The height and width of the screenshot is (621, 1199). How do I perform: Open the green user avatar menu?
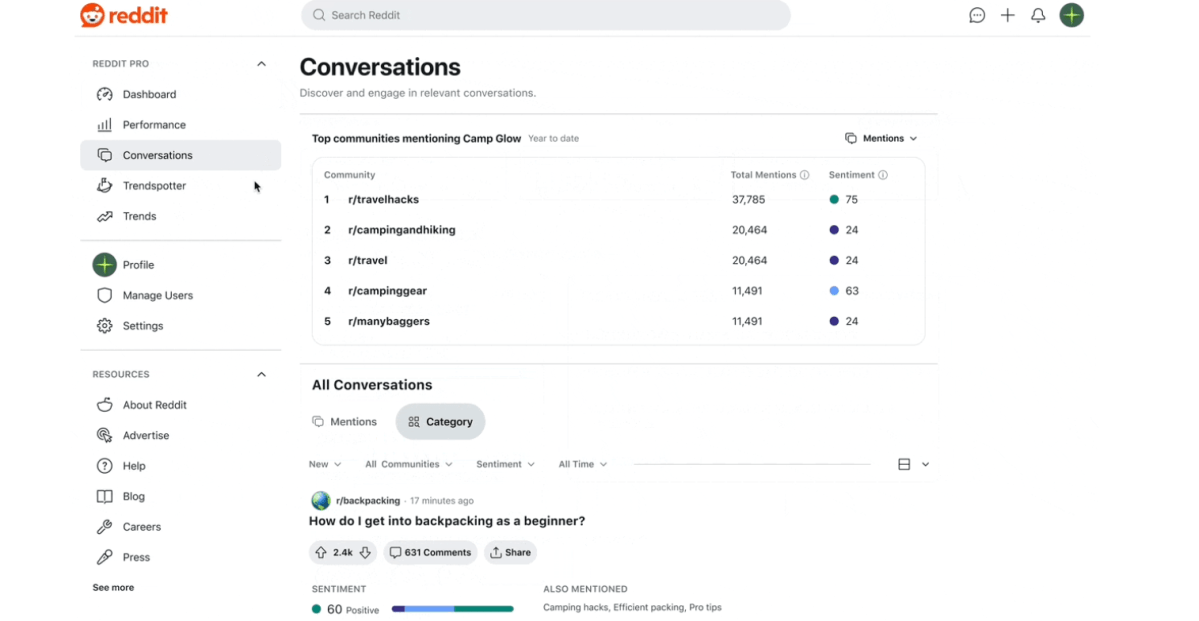1072,15
